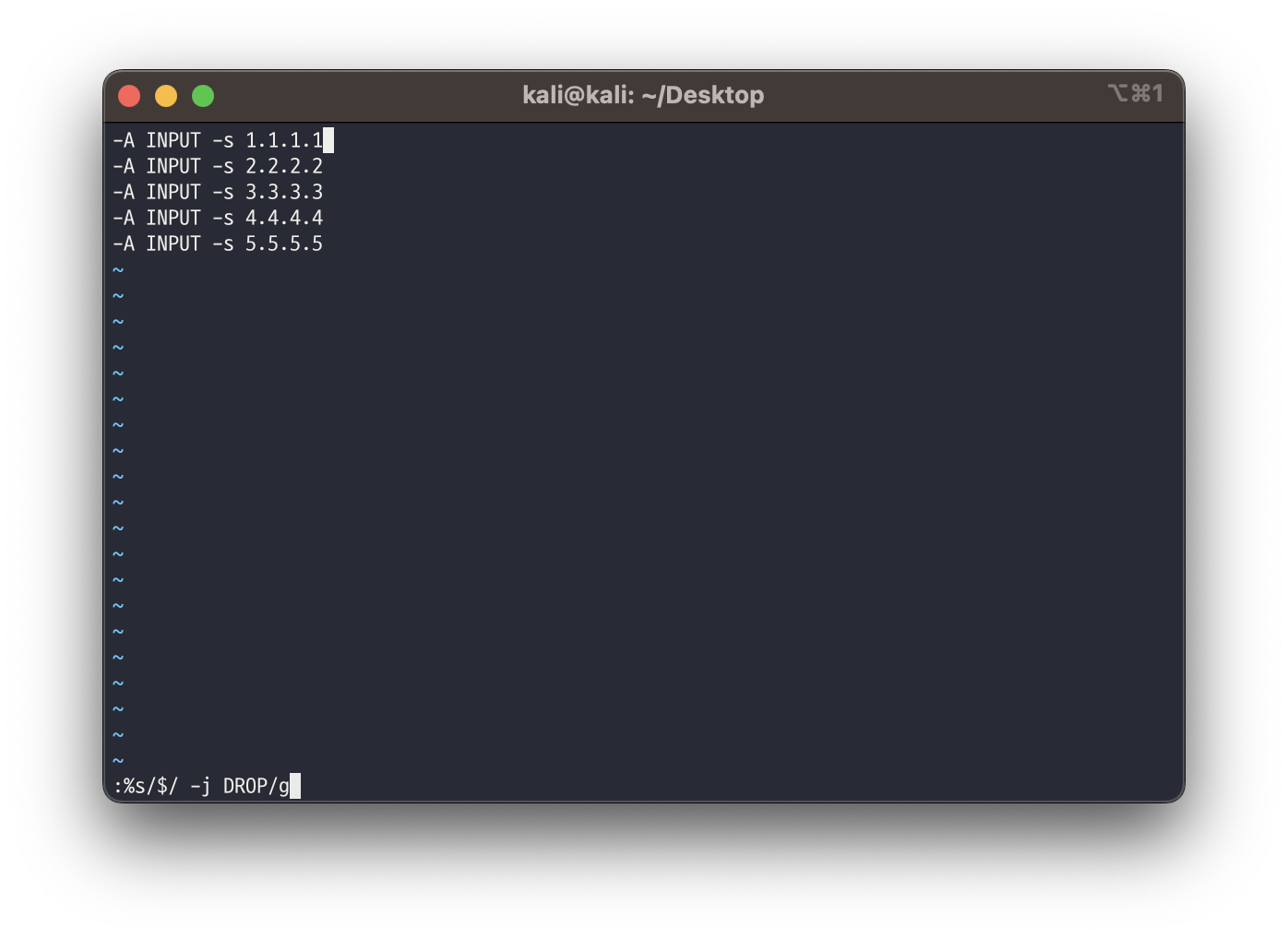The width and height of the screenshot is (1288, 939).
Task: Click the line '-A INPUT -s 4.4.4.4'
Action: [218, 218]
